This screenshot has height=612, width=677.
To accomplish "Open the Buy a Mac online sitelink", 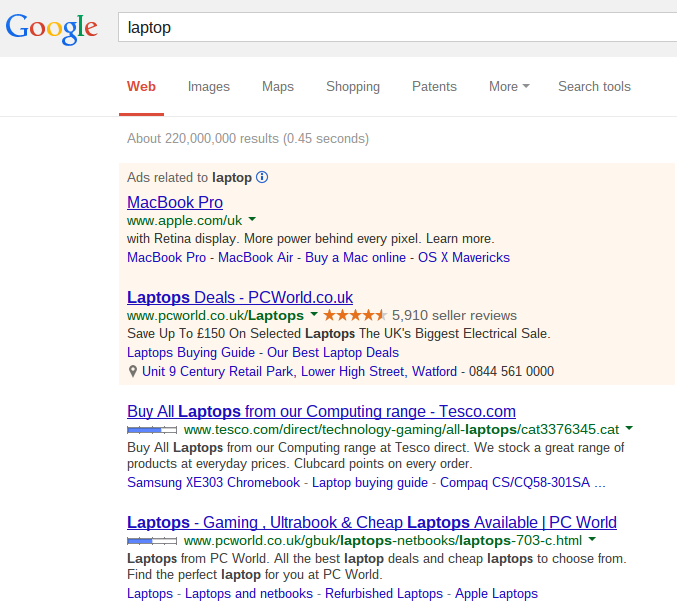I will [x=355, y=257].
